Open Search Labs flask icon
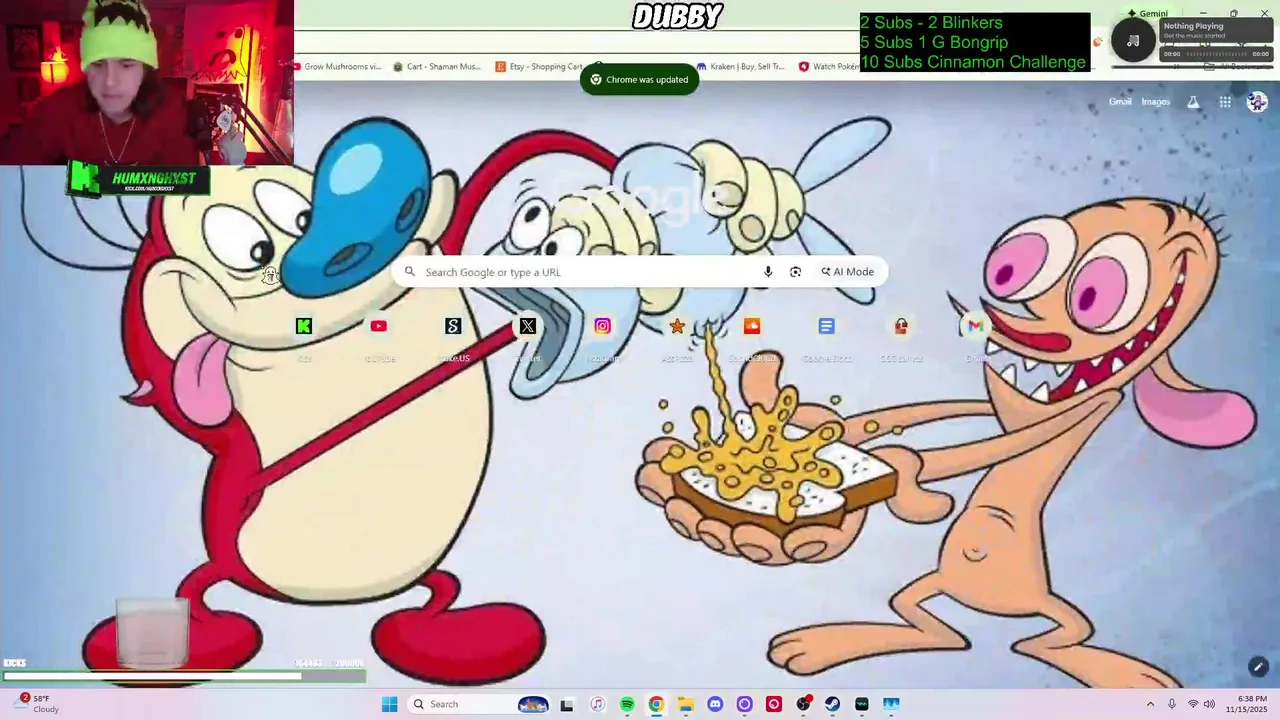 pyautogui.click(x=1193, y=102)
